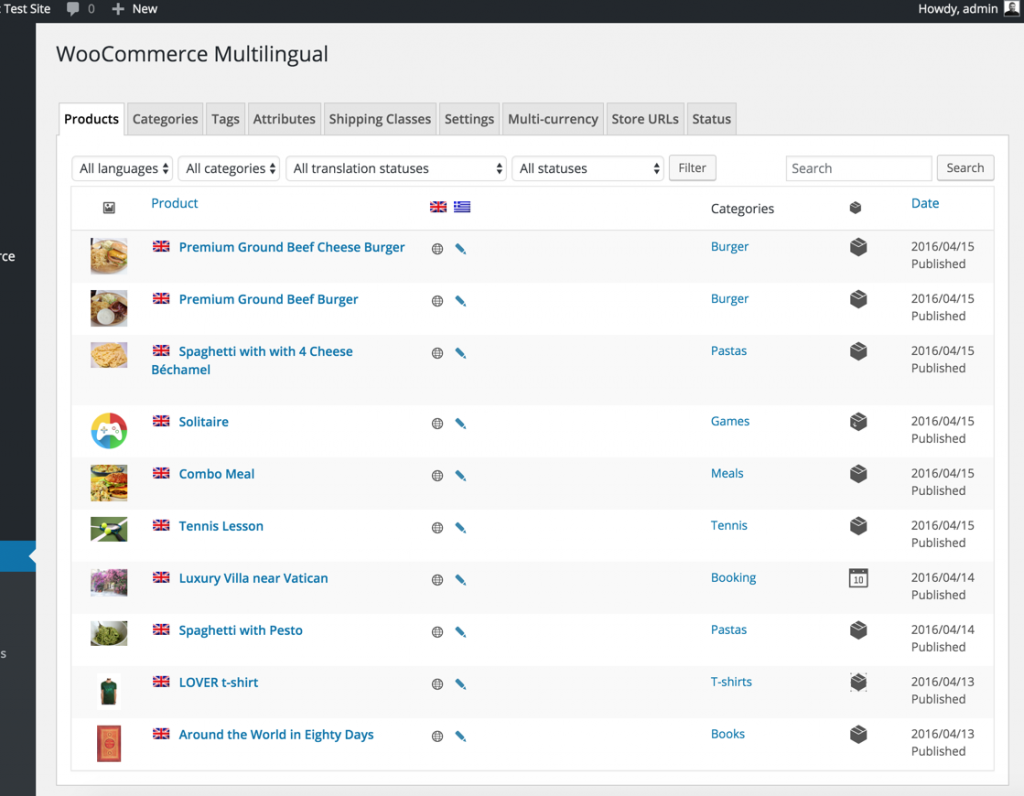Edit translation pencil for Combo Meal

tap(460, 476)
